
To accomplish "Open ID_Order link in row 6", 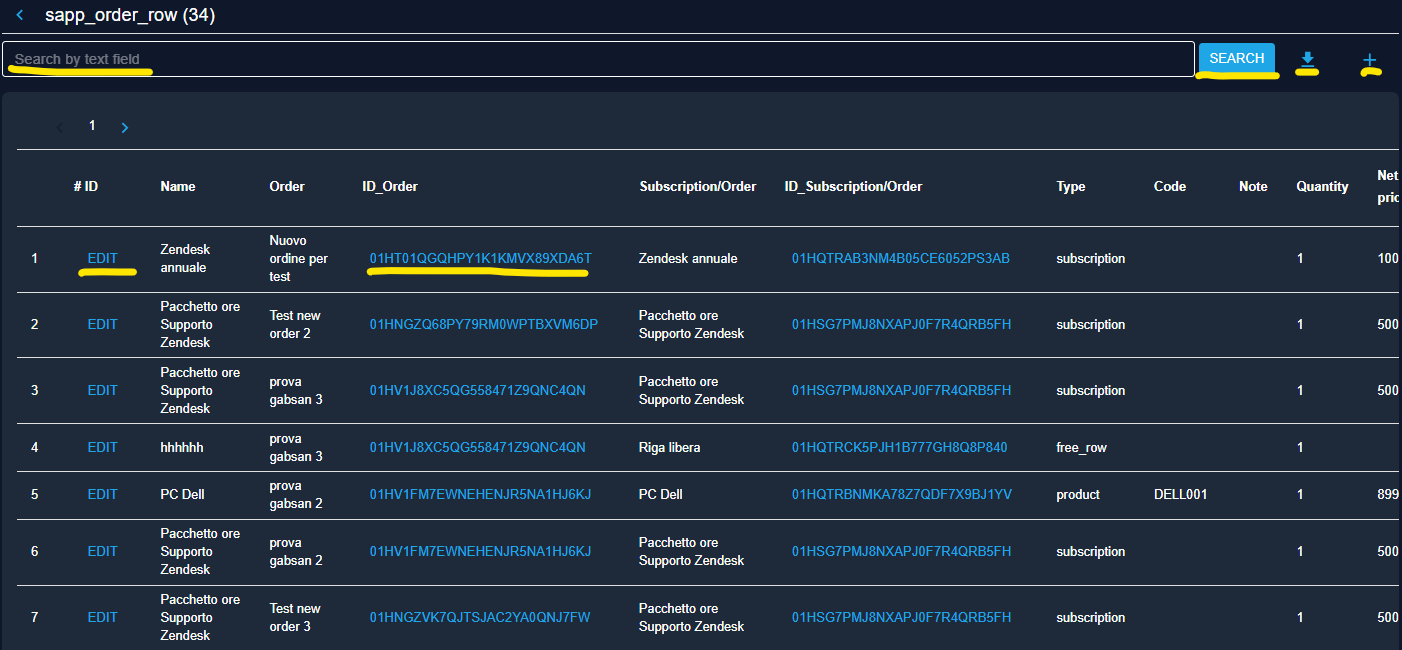I will tap(480, 552).
